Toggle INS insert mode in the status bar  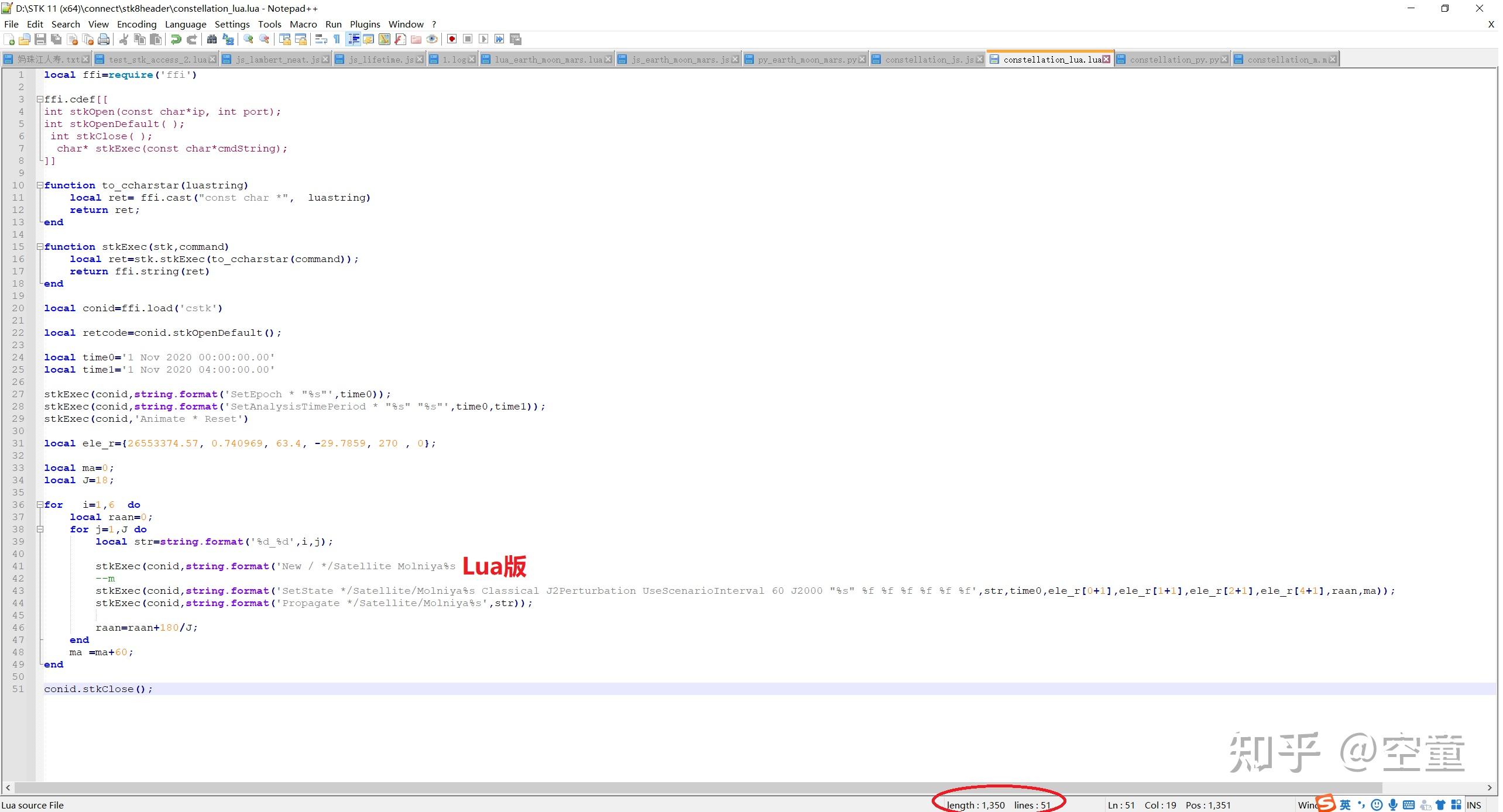1475,804
